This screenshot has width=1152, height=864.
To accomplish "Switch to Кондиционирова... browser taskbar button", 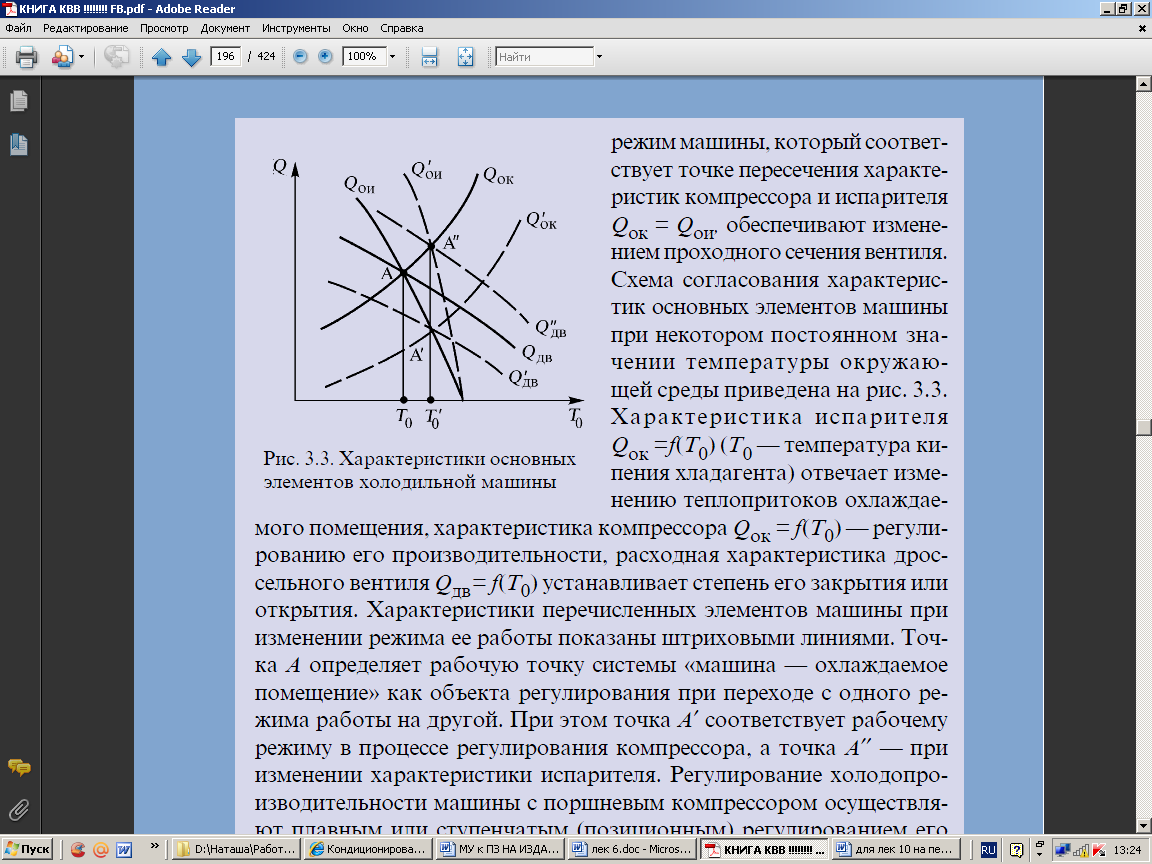I will (368, 849).
